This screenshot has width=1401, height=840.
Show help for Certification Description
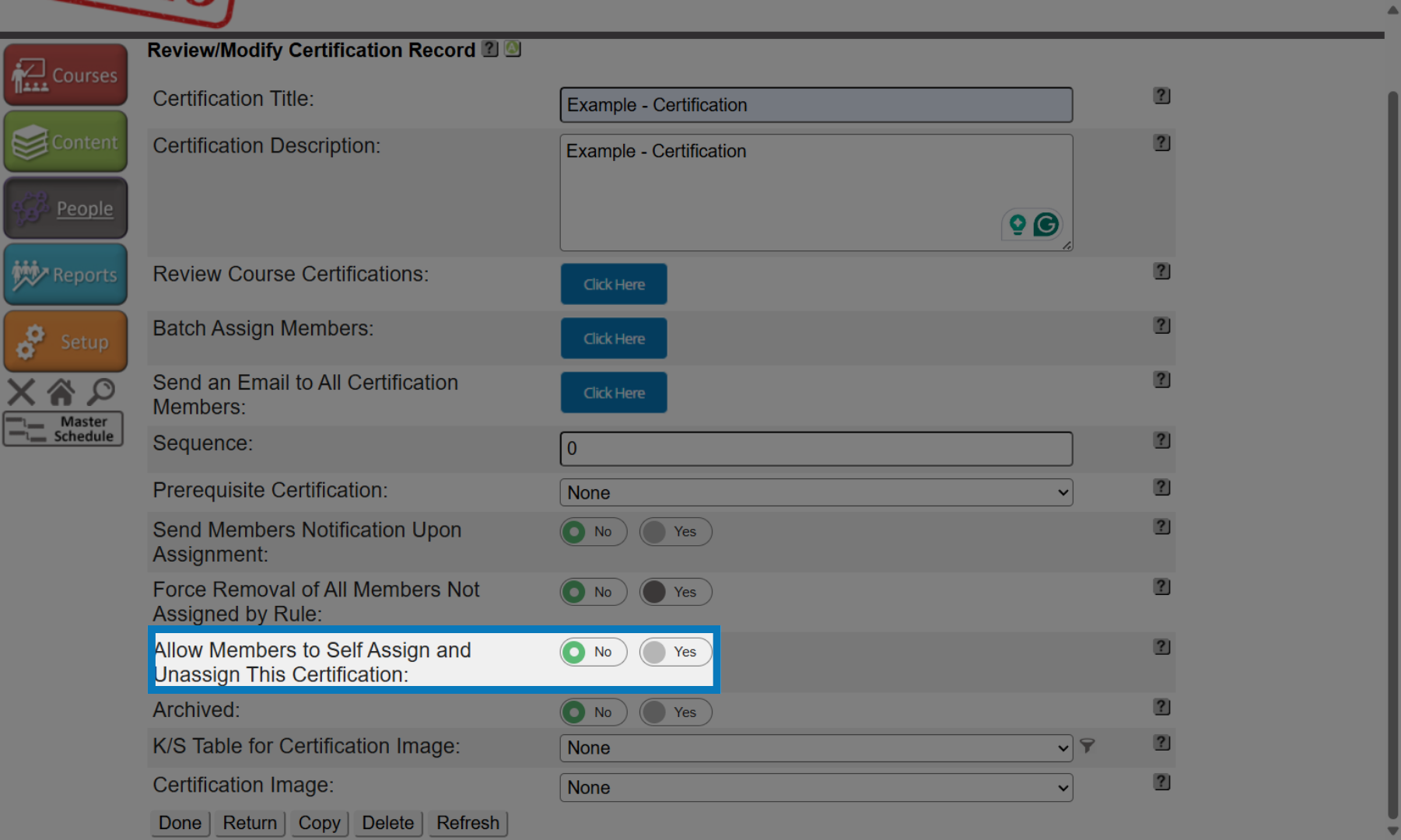point(1161,143)
